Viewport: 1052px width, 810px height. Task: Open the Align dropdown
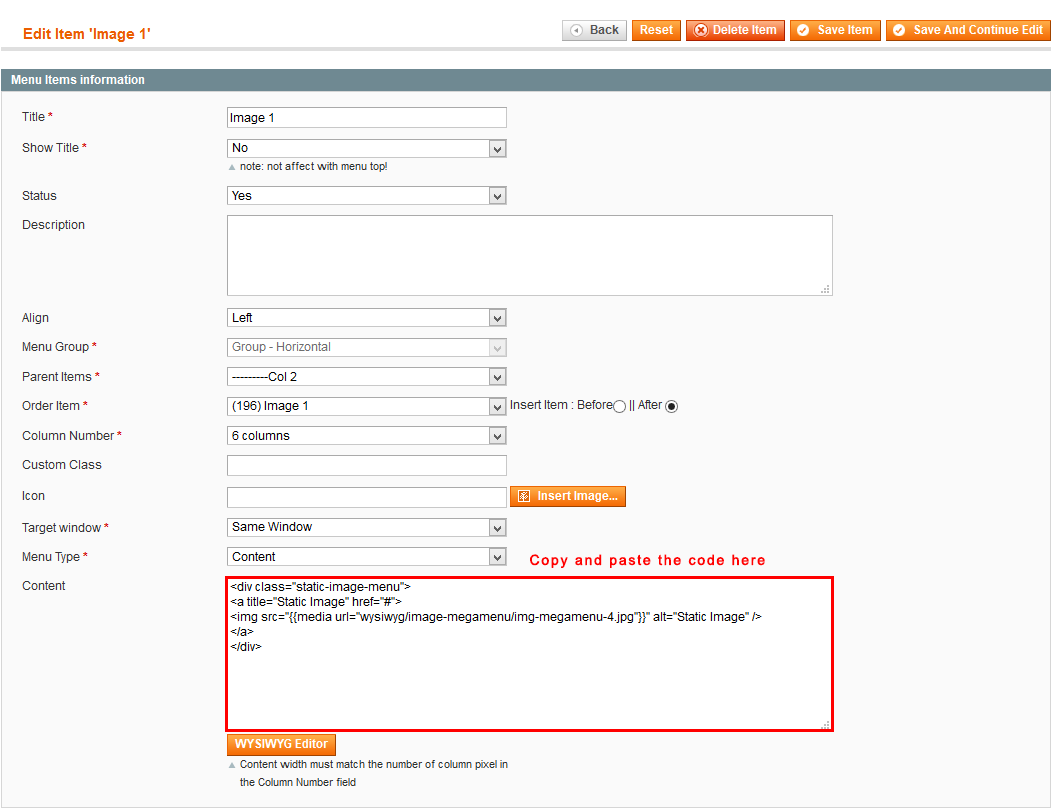(366, 318)
